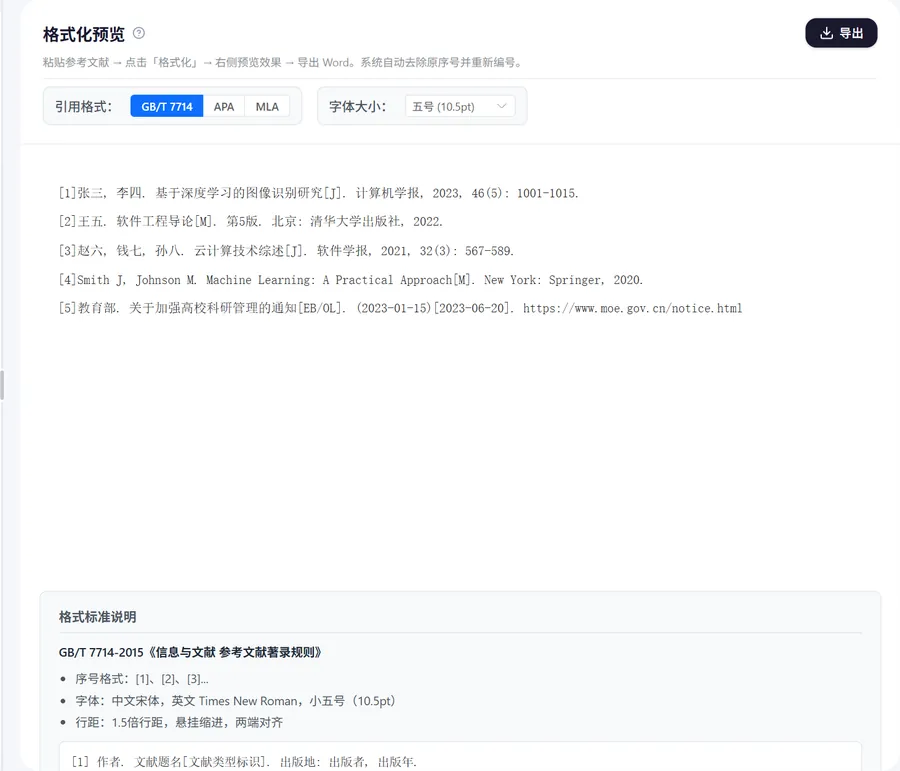Click the 字体：中文宋体 bullet line
Image resolution: width=900 pixels, height=771 pixels.
(x=235, y=701)
